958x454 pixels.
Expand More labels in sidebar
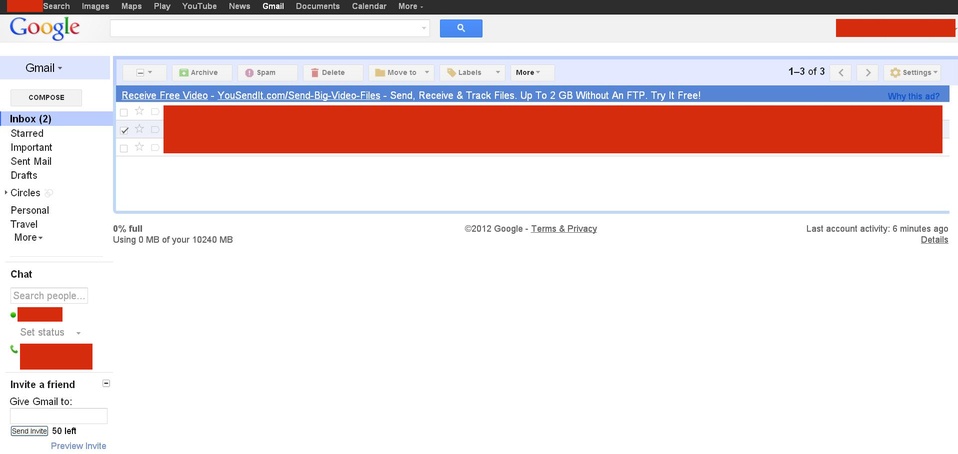[28, 238]
